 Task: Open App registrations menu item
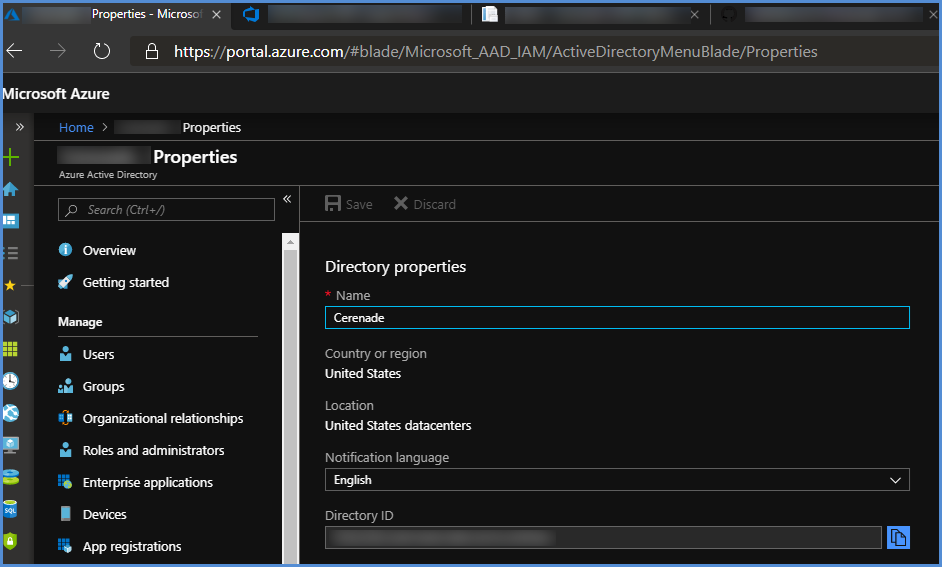click(132, 547)
